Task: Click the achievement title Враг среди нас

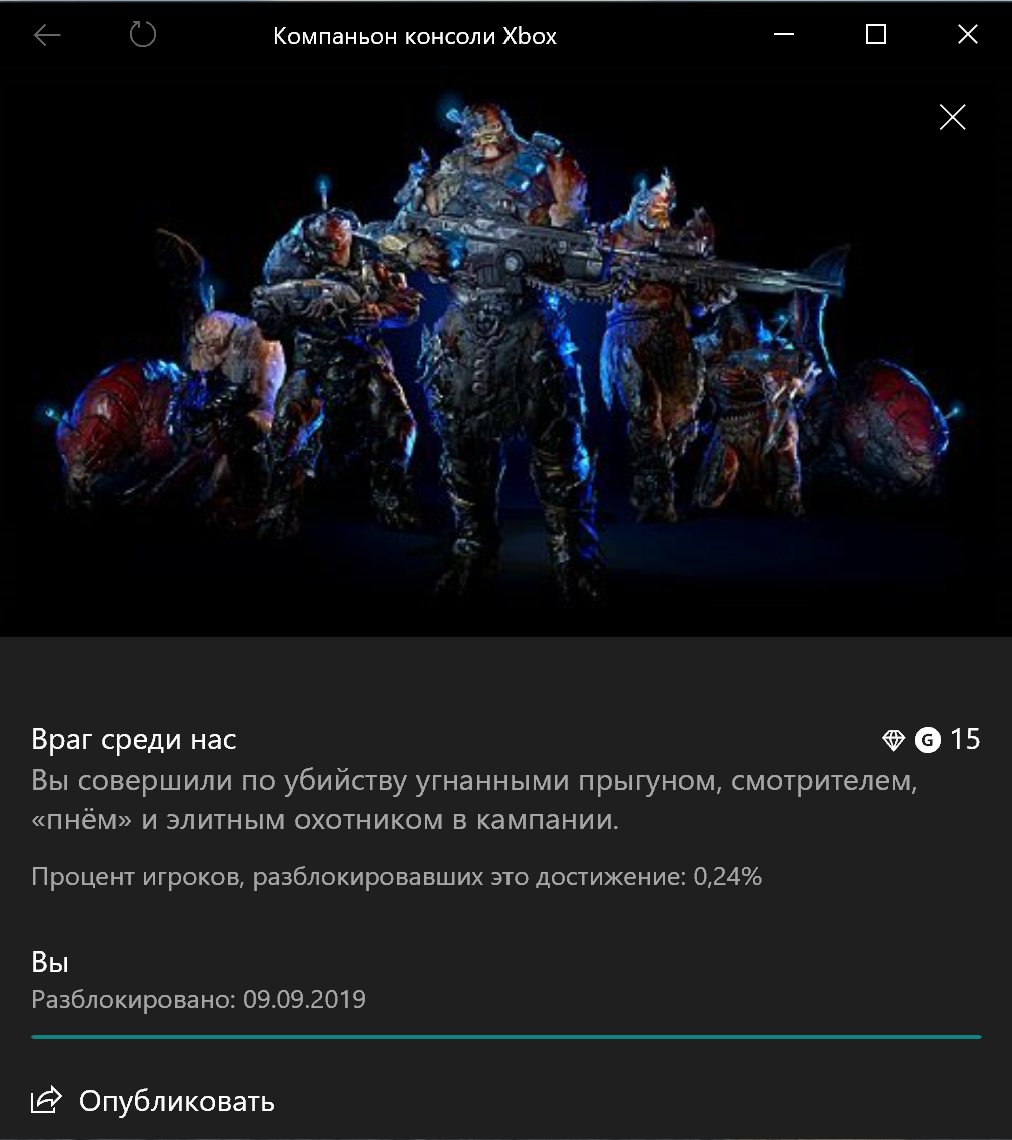Action: click(x=134, y=739)
